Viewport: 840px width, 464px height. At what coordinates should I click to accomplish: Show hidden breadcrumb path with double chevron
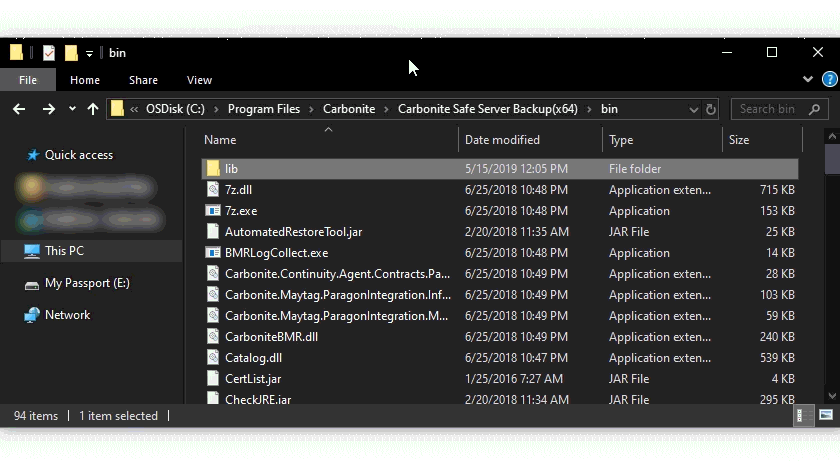pyautogui.click(x=134, y=109)
